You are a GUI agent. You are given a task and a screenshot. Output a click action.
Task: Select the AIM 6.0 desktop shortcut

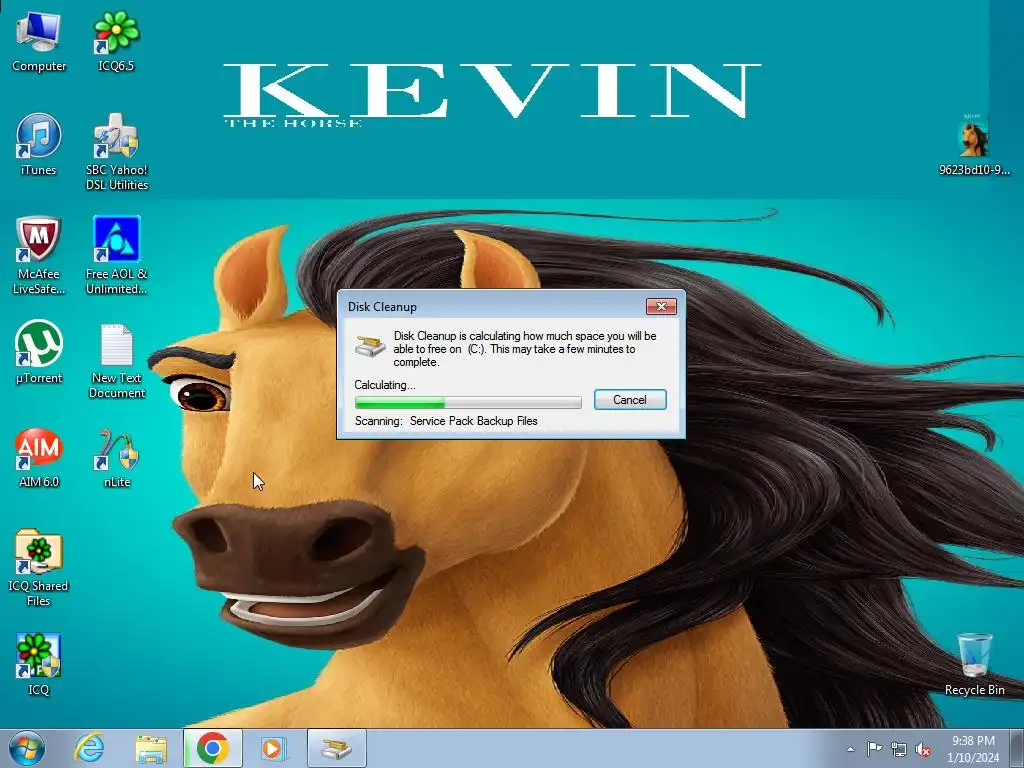39,457
